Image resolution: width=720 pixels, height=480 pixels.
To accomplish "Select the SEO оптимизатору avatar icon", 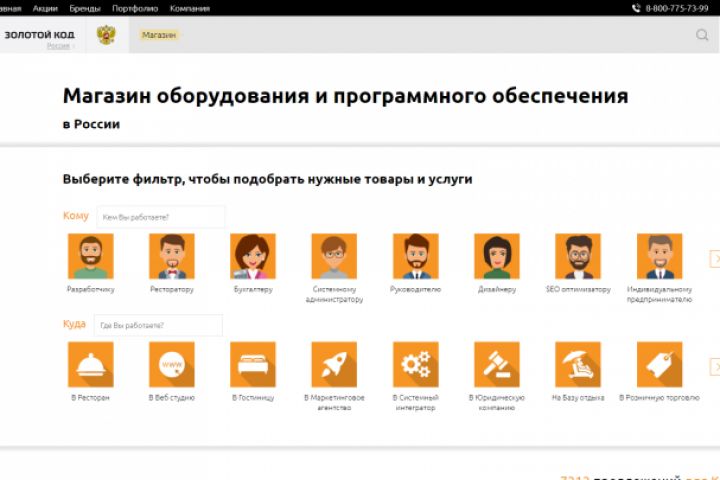I will (578, 256).
